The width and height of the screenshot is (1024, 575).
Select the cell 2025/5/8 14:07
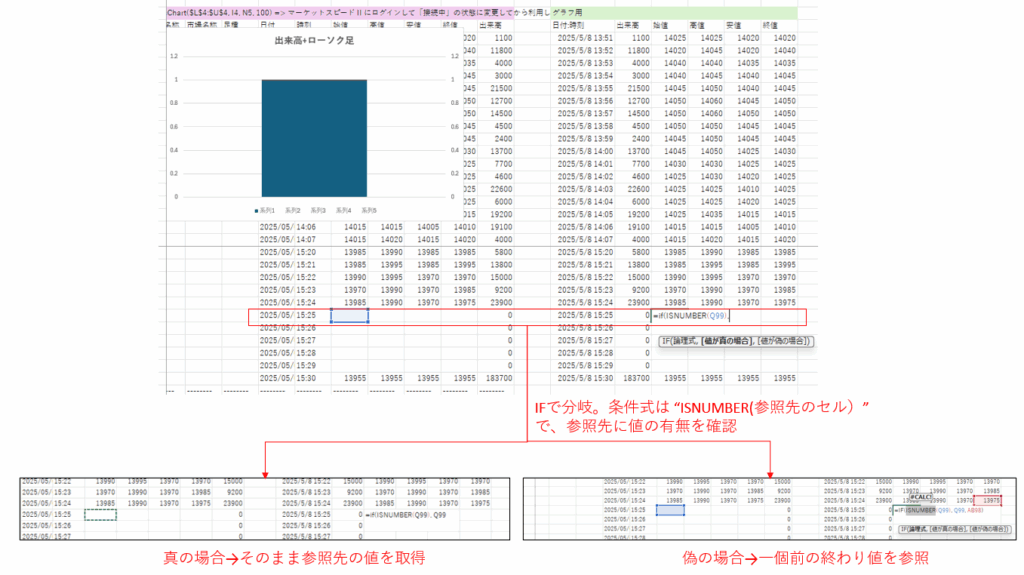click(585, 240)
